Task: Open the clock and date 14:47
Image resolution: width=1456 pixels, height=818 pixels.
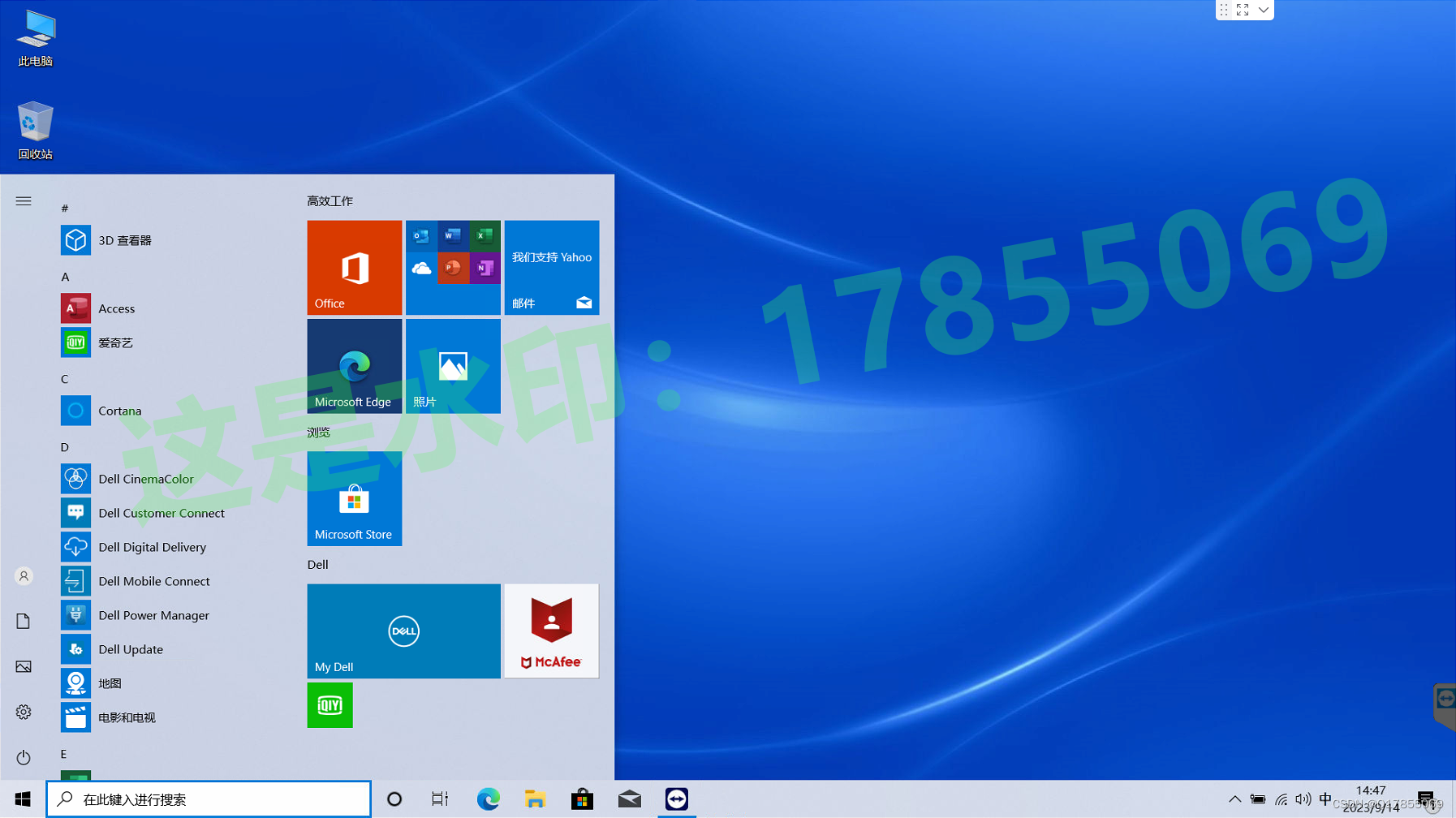Action: [x=1372, y=799]
